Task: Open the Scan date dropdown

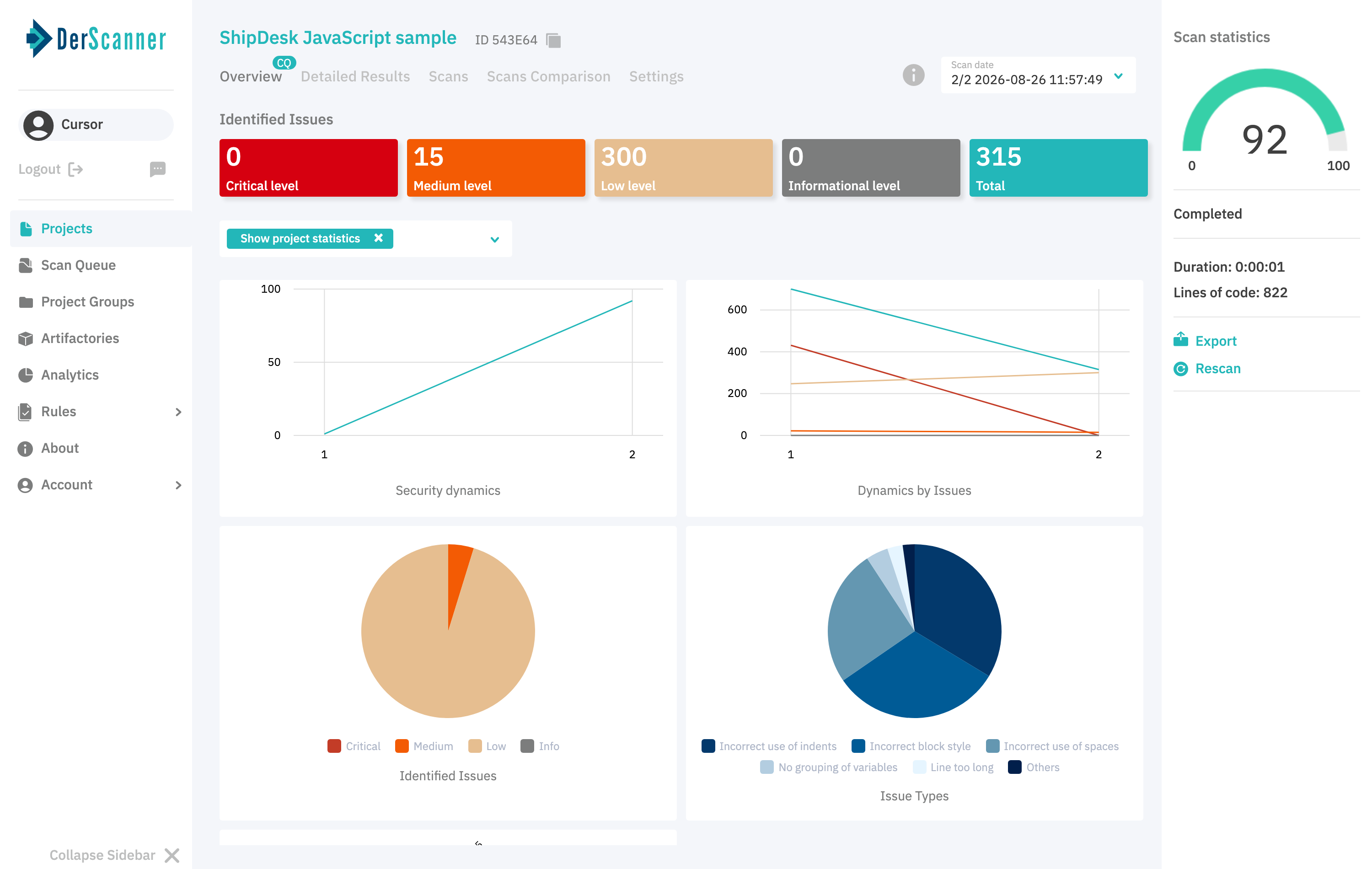Action: point(1038,75)
